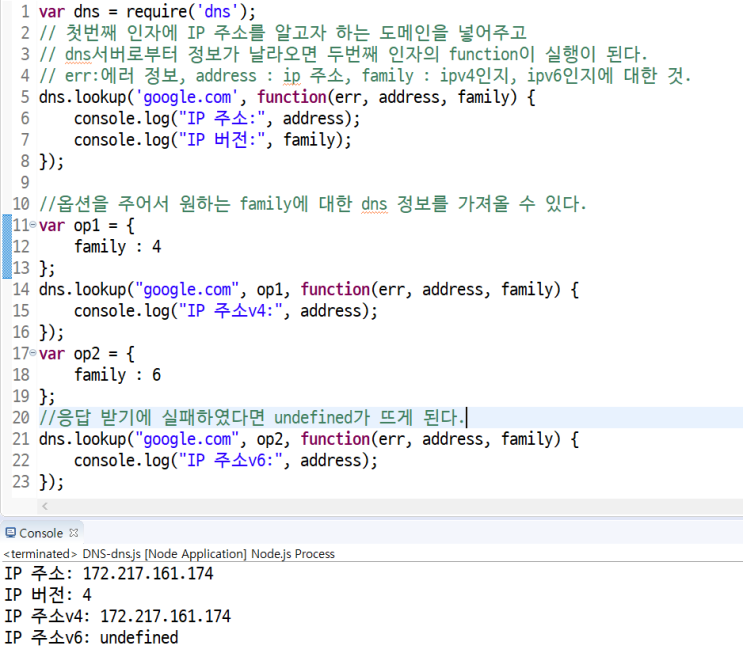The image size is (743, 657).
Task: Click the editor horizontal scrollbar left arrow
Action: pyautogui.click(x=45, y=506)
